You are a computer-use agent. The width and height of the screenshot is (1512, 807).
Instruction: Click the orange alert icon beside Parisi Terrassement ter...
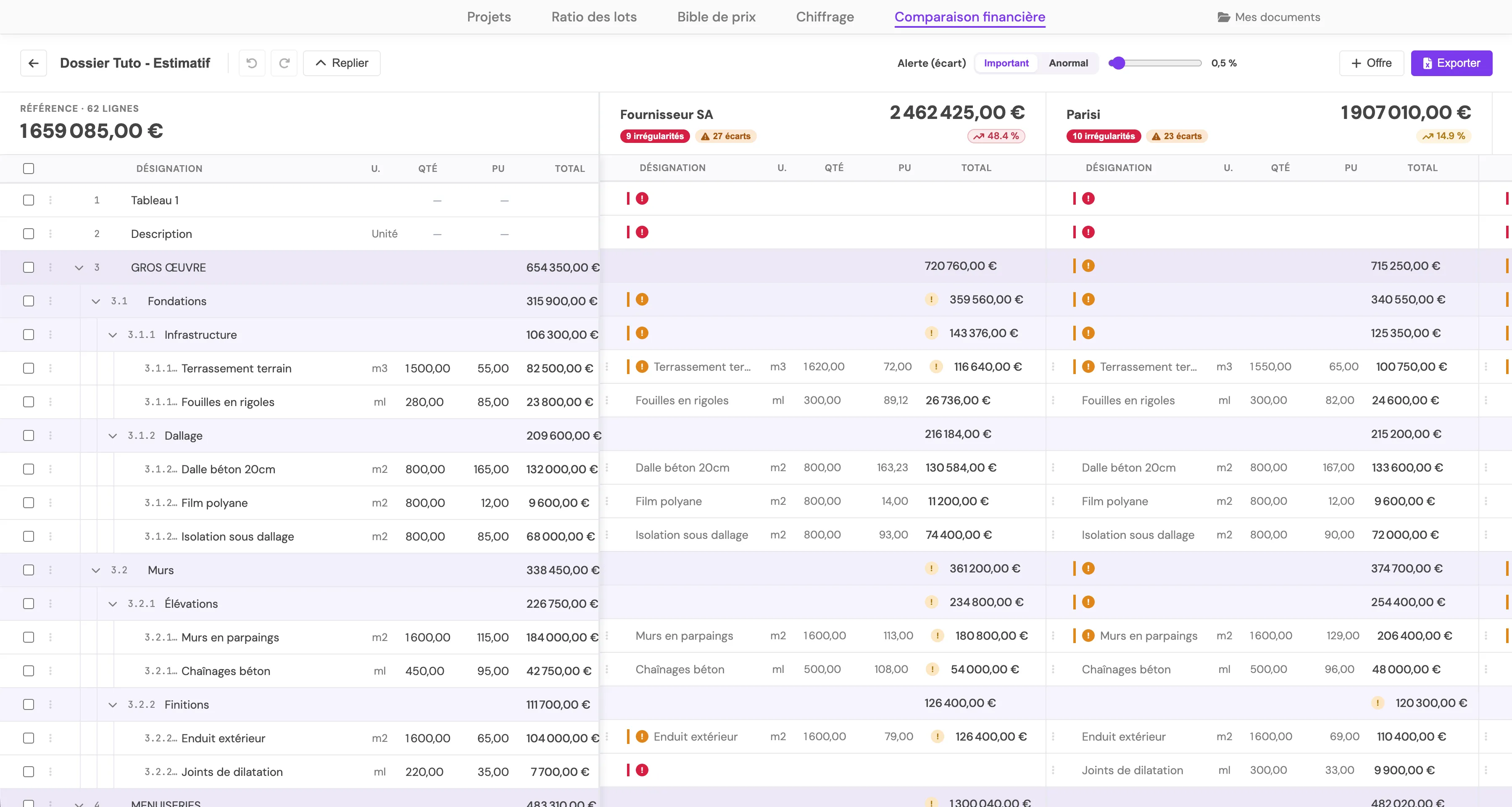(1088, 367)
